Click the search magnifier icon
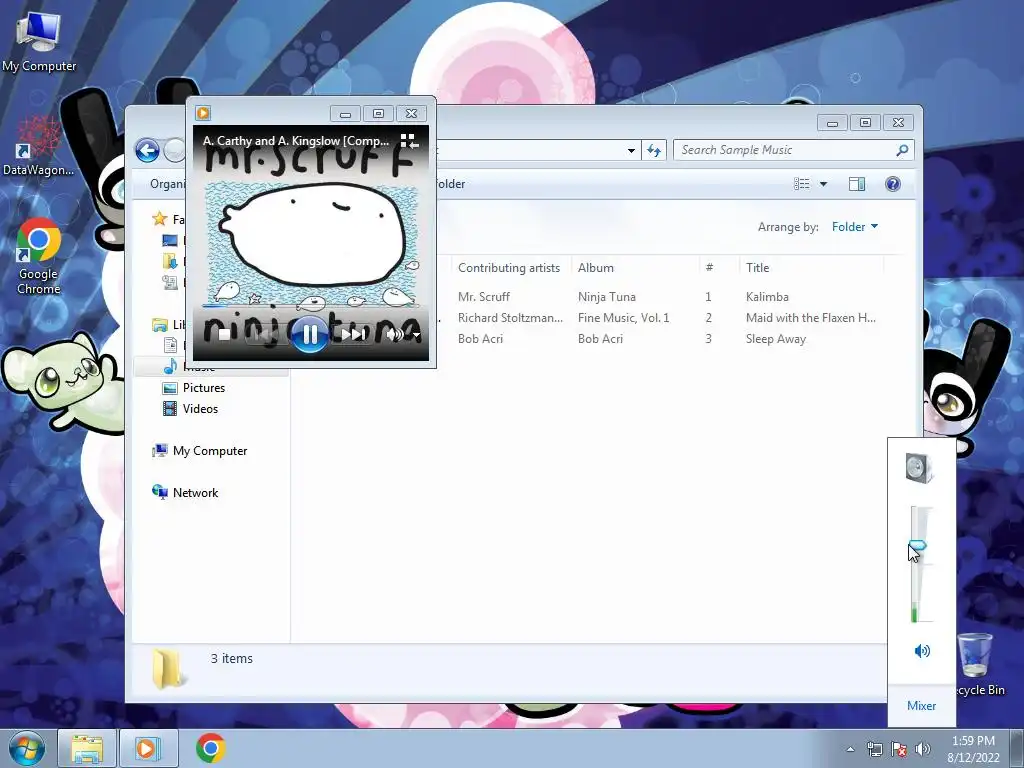 tap(902, 150)
